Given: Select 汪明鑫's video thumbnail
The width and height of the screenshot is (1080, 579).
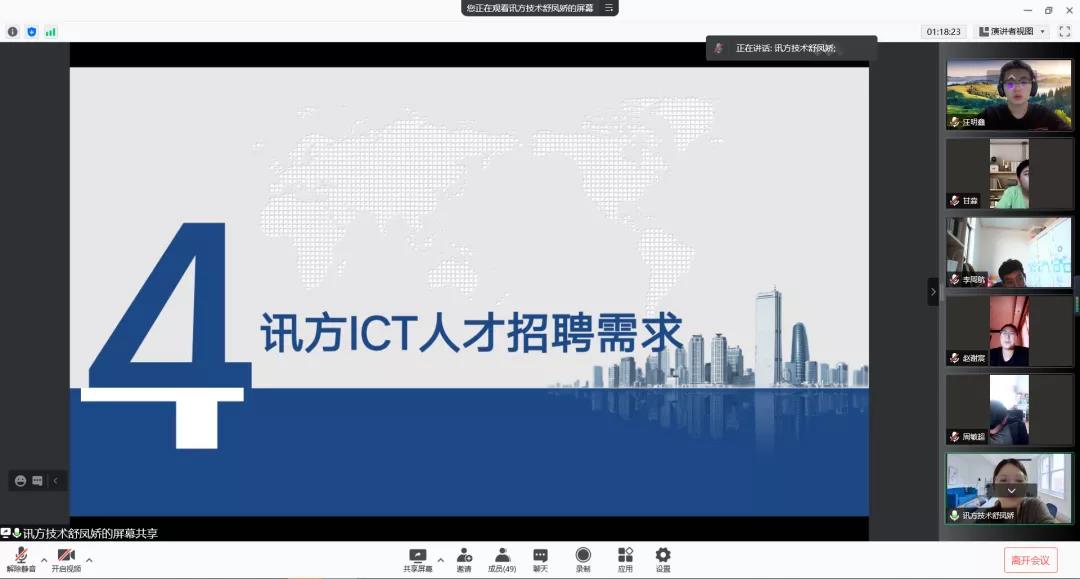Looking at the screenshot, I should pyautogui.click(x=1008, y=93).
